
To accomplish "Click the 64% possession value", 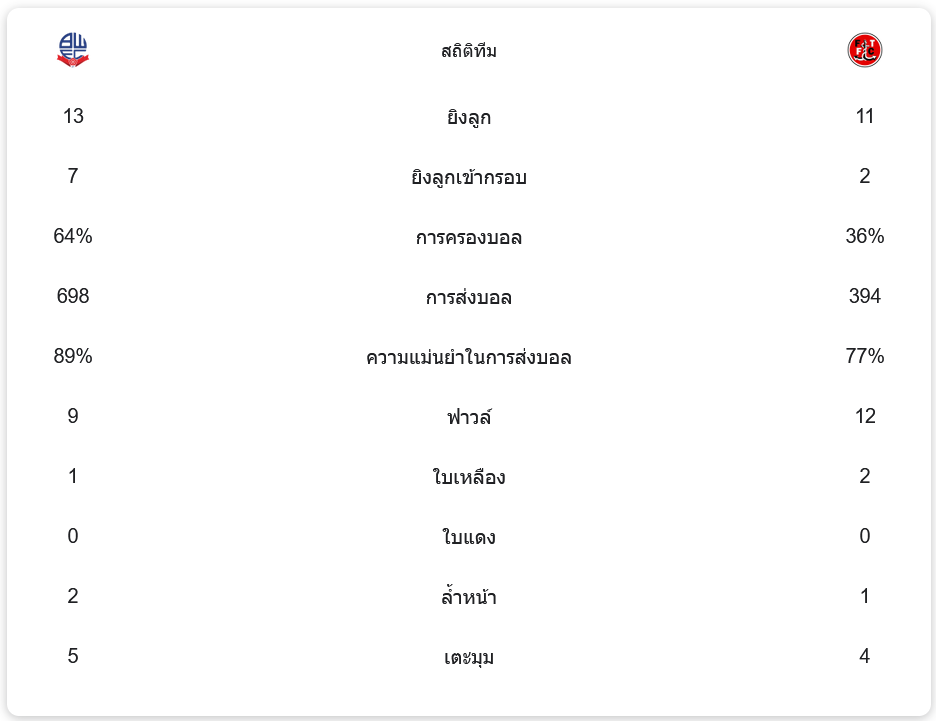I will [73, 236].
